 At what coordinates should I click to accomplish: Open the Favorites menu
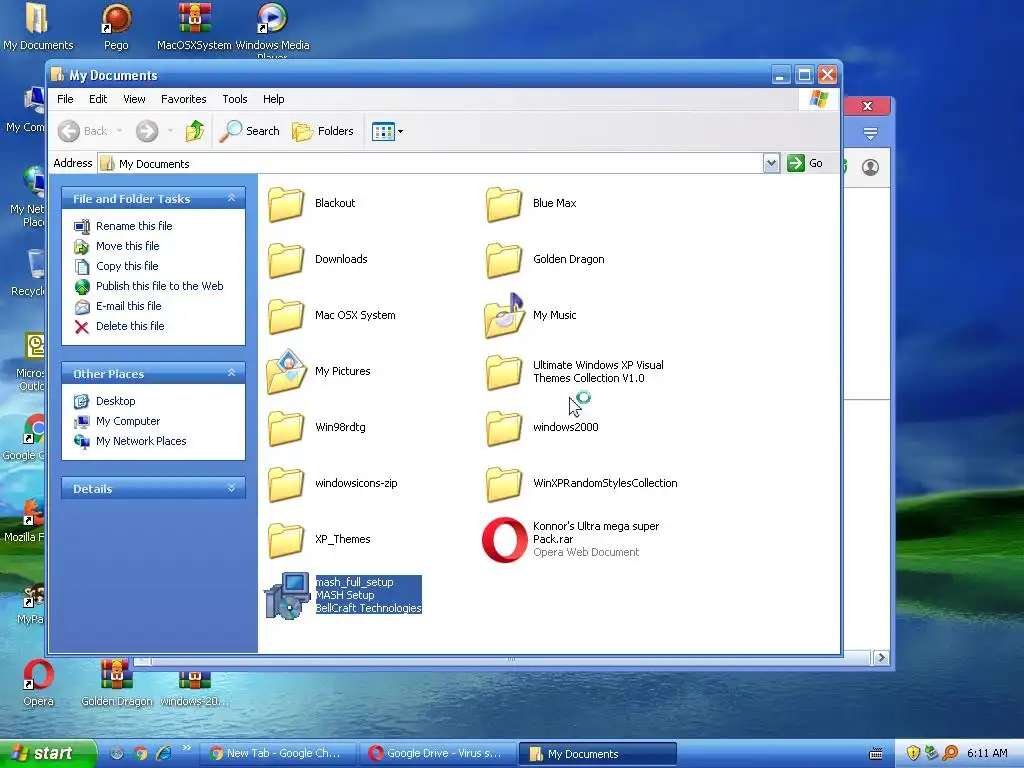tap(184, 99)
